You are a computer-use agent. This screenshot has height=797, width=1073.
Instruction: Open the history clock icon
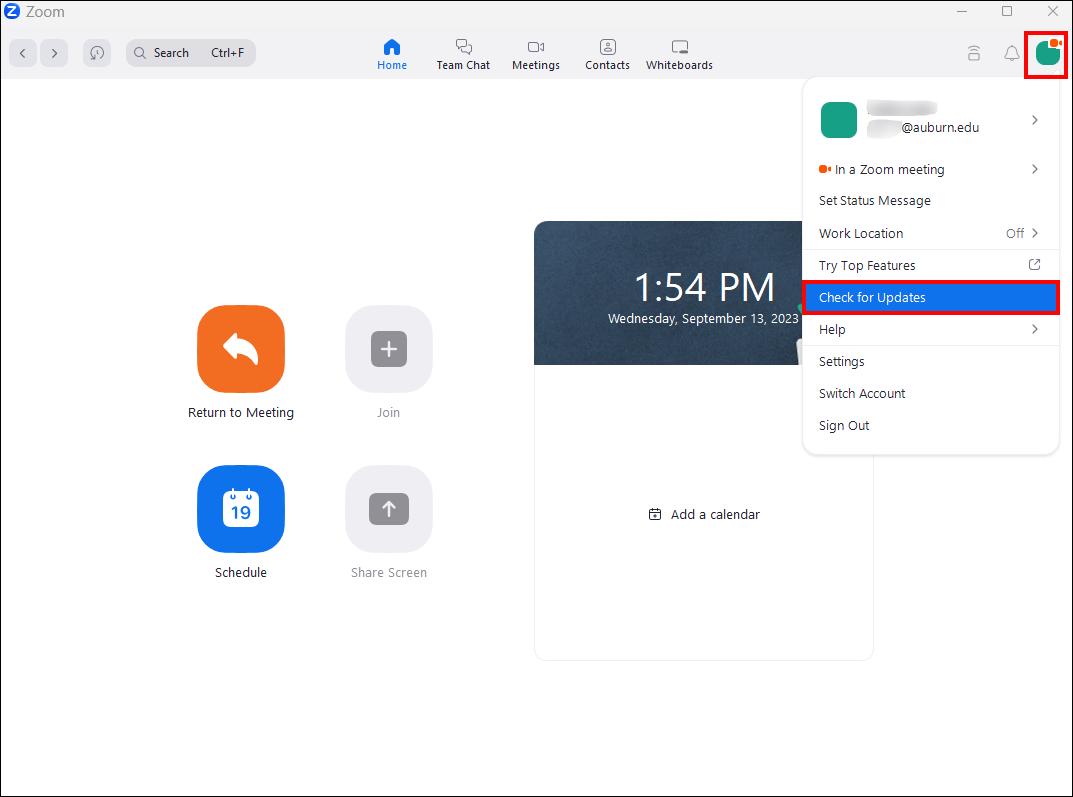(97, 53)
